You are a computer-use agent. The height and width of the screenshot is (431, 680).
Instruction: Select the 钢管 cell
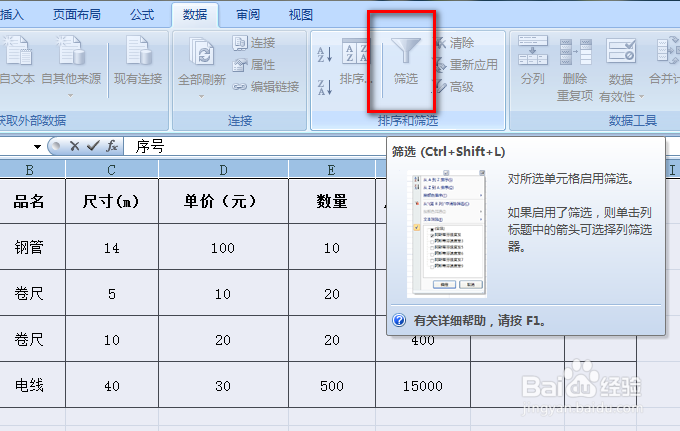tap(33, 247)
